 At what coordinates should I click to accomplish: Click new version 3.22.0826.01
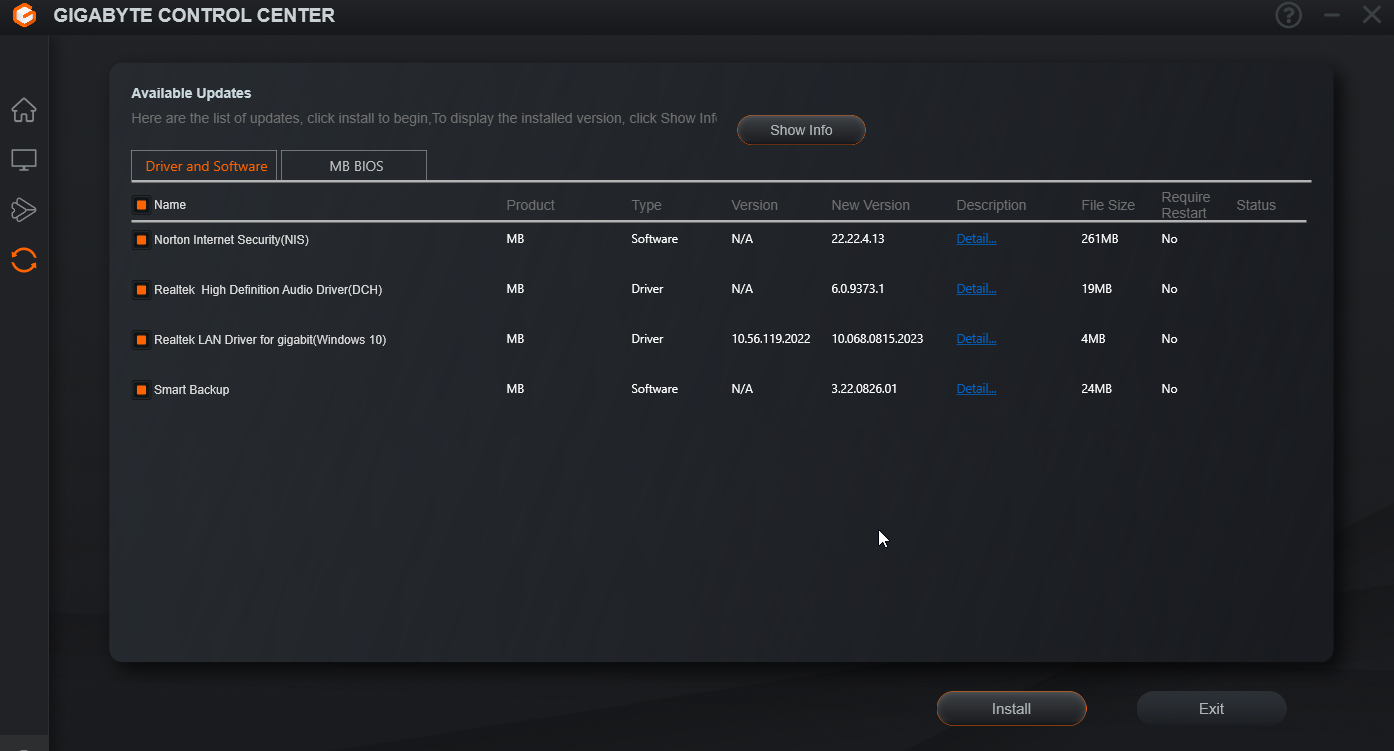click(864, 389)
